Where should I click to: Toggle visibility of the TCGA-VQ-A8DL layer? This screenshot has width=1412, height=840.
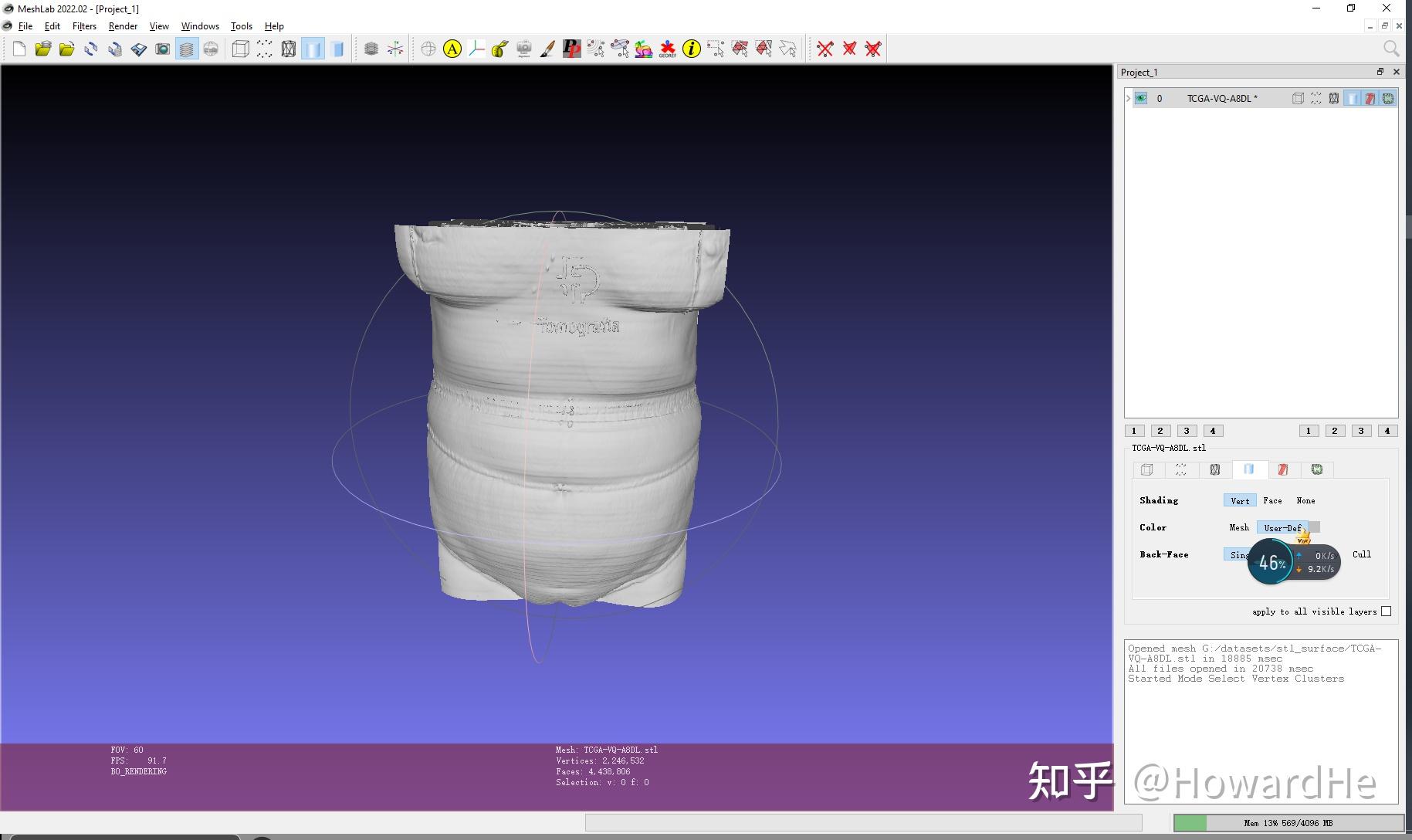(x=1139, y=98)
